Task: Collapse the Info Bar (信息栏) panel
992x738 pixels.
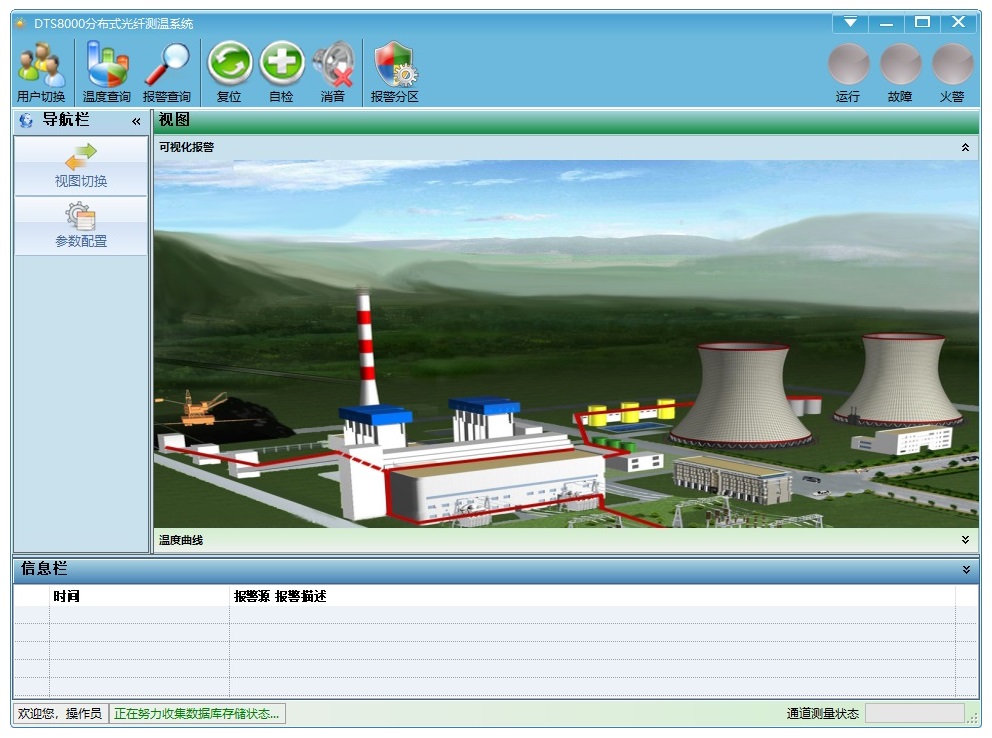Action: (x=966, y=569)
